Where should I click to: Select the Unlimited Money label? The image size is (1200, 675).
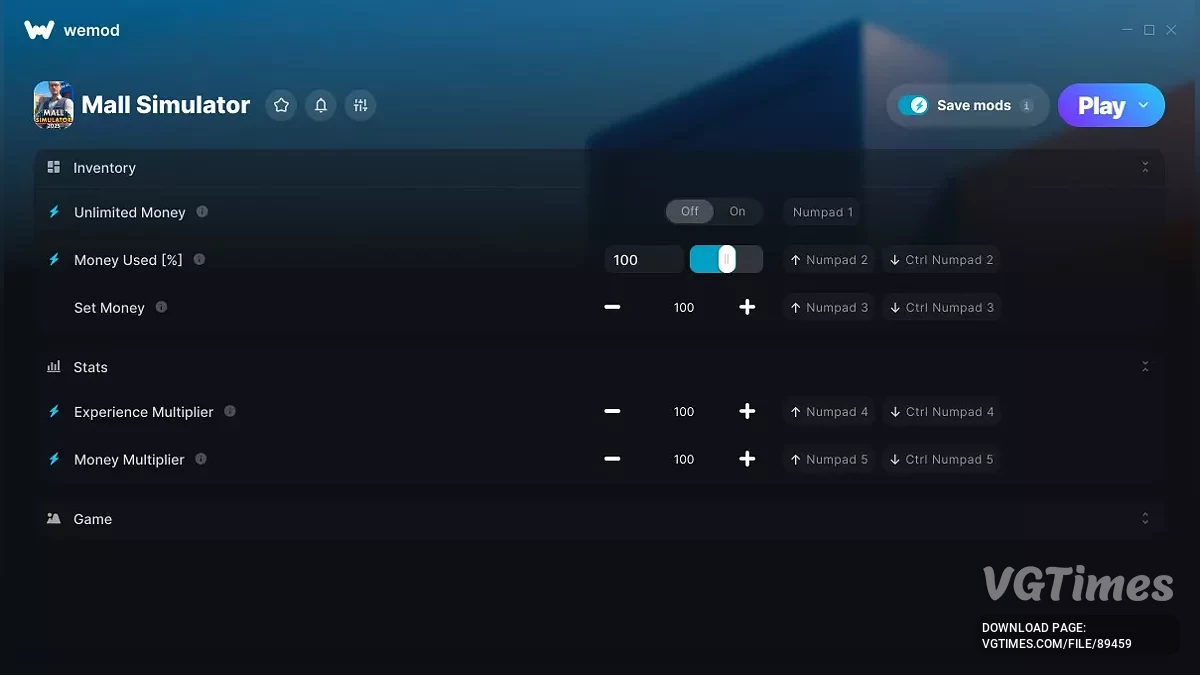(130, 212)
